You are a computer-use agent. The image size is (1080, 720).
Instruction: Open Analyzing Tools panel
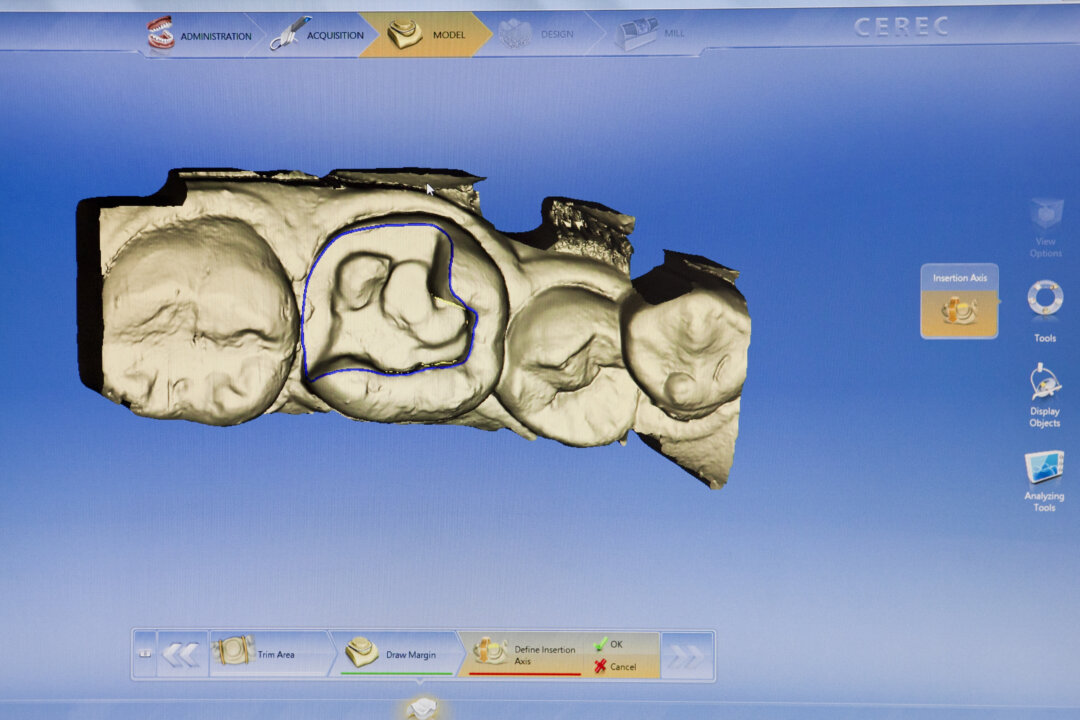pyautogui.click(x=1044, y=481)
